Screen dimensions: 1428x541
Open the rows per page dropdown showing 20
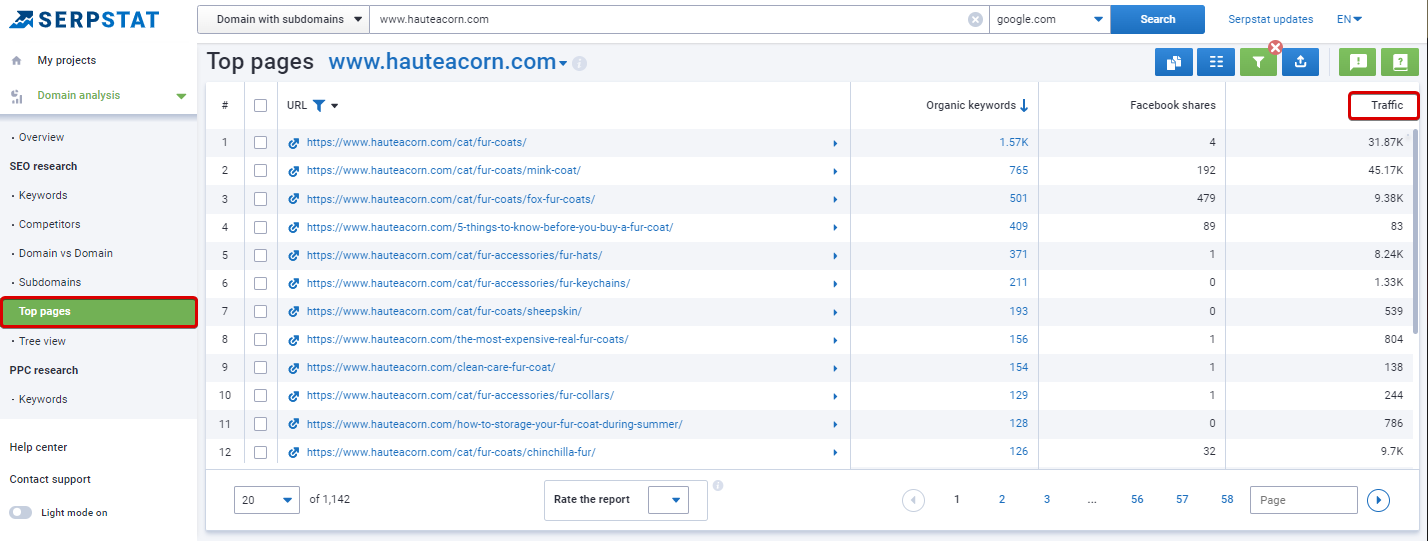coord(267,499)
